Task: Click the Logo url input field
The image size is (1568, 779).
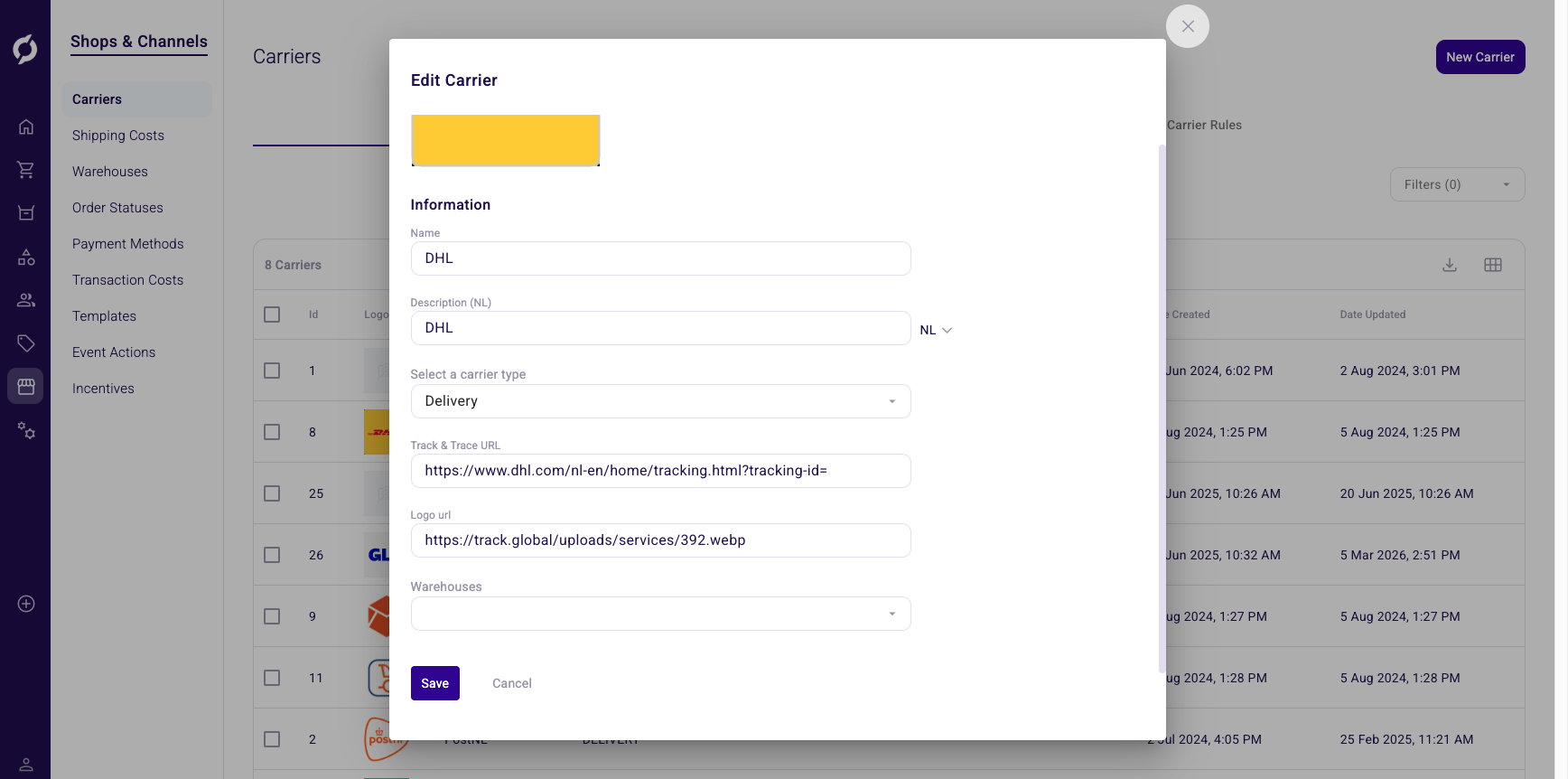Action: pos(660,540)
